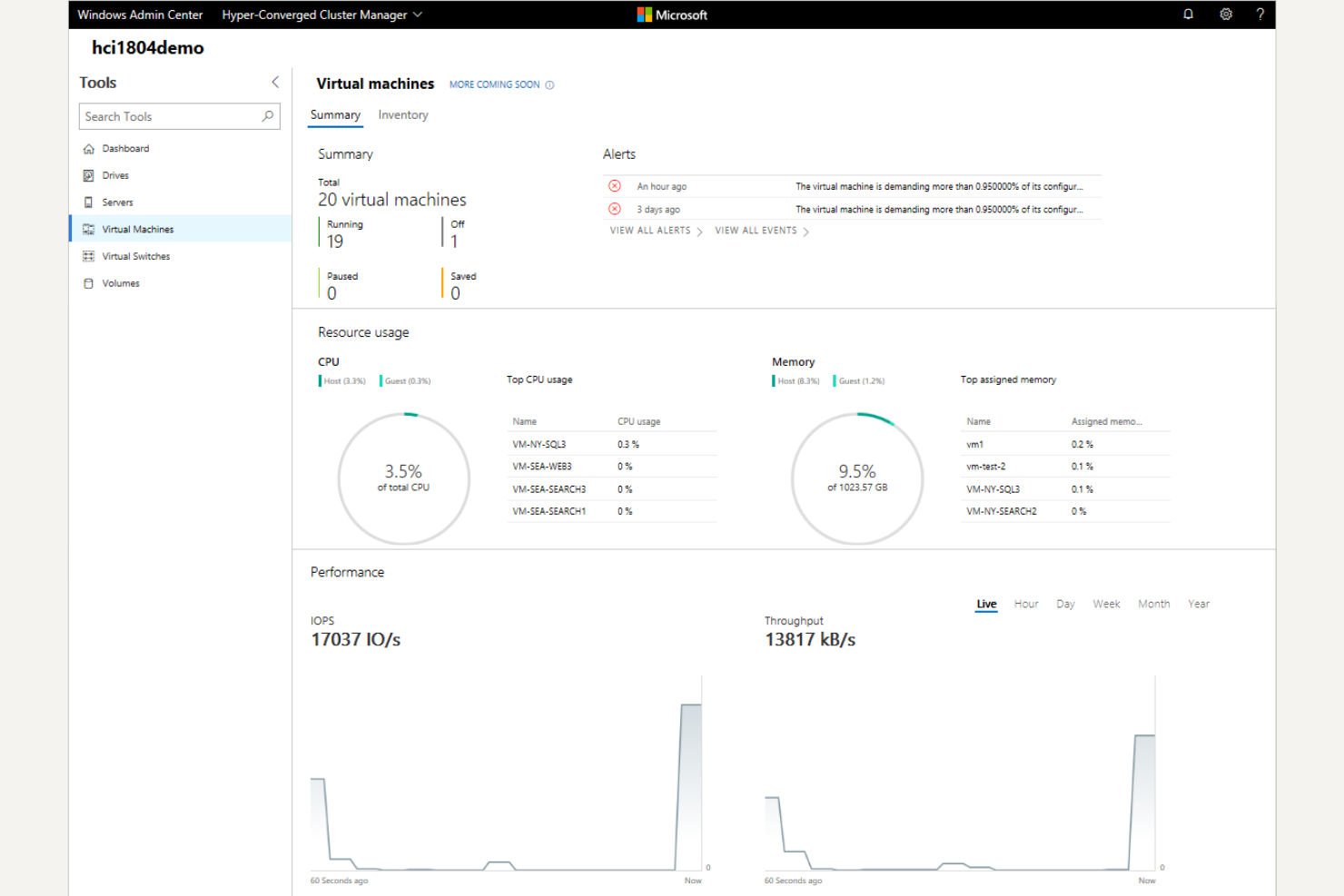Open the Virtual Switches tool
Viewport: 1344px width, 896px height.
click(x=135, y=256)
